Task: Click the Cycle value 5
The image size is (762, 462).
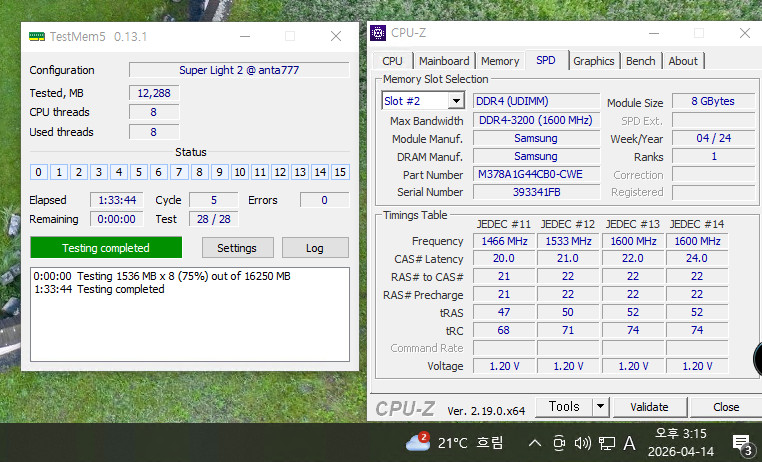Action: (214, 200)
